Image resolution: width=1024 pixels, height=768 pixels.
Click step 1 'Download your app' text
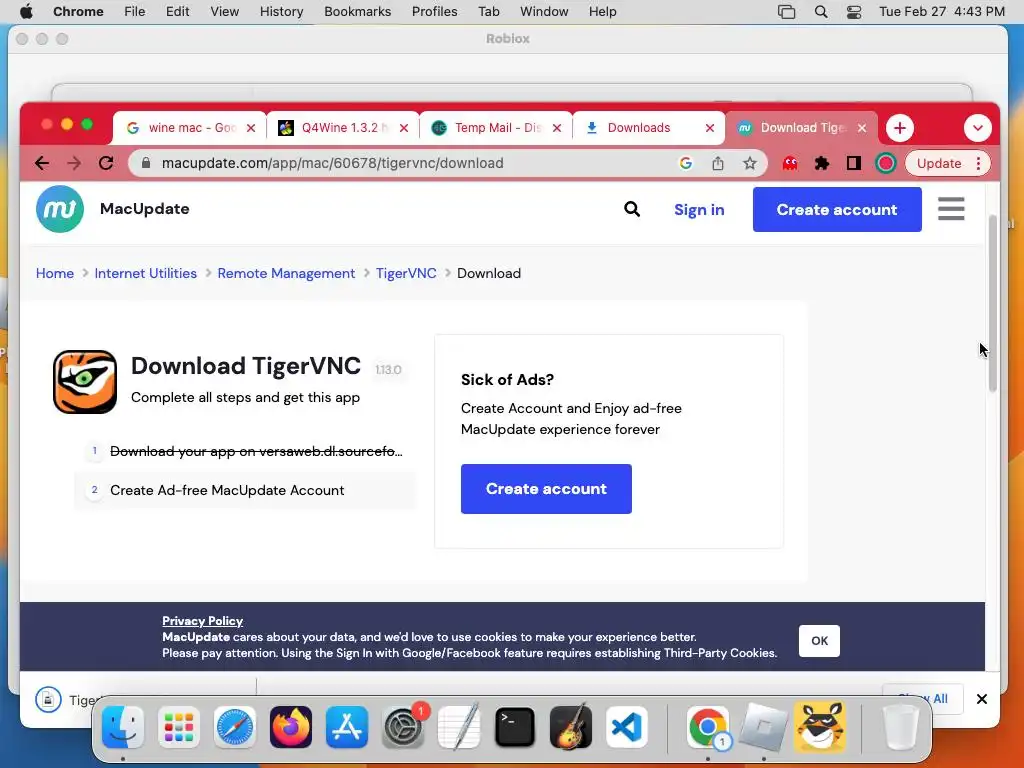click(256, 451)
